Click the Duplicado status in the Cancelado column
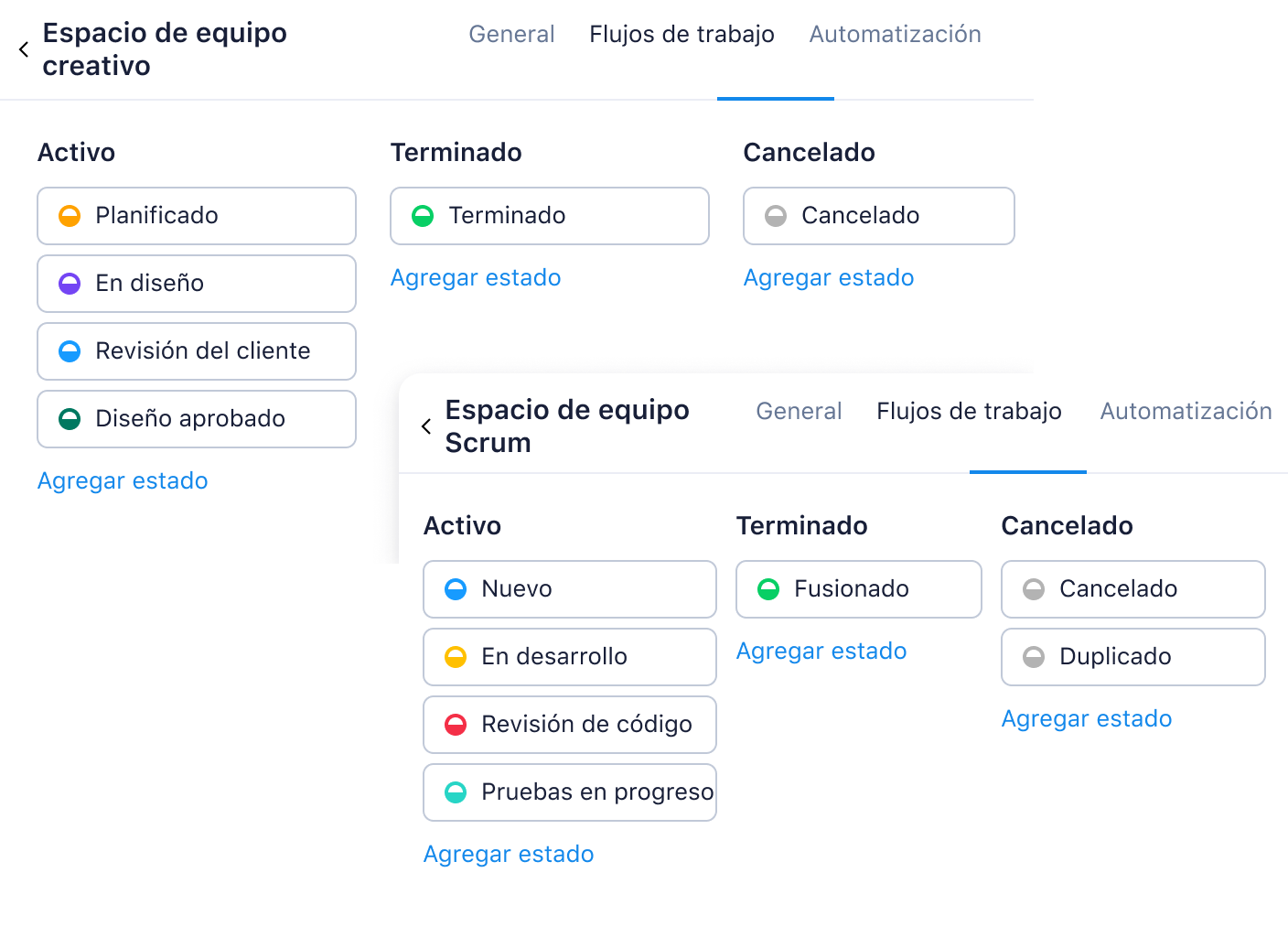The image size is (1288, 937). (x=1132, y=657)
